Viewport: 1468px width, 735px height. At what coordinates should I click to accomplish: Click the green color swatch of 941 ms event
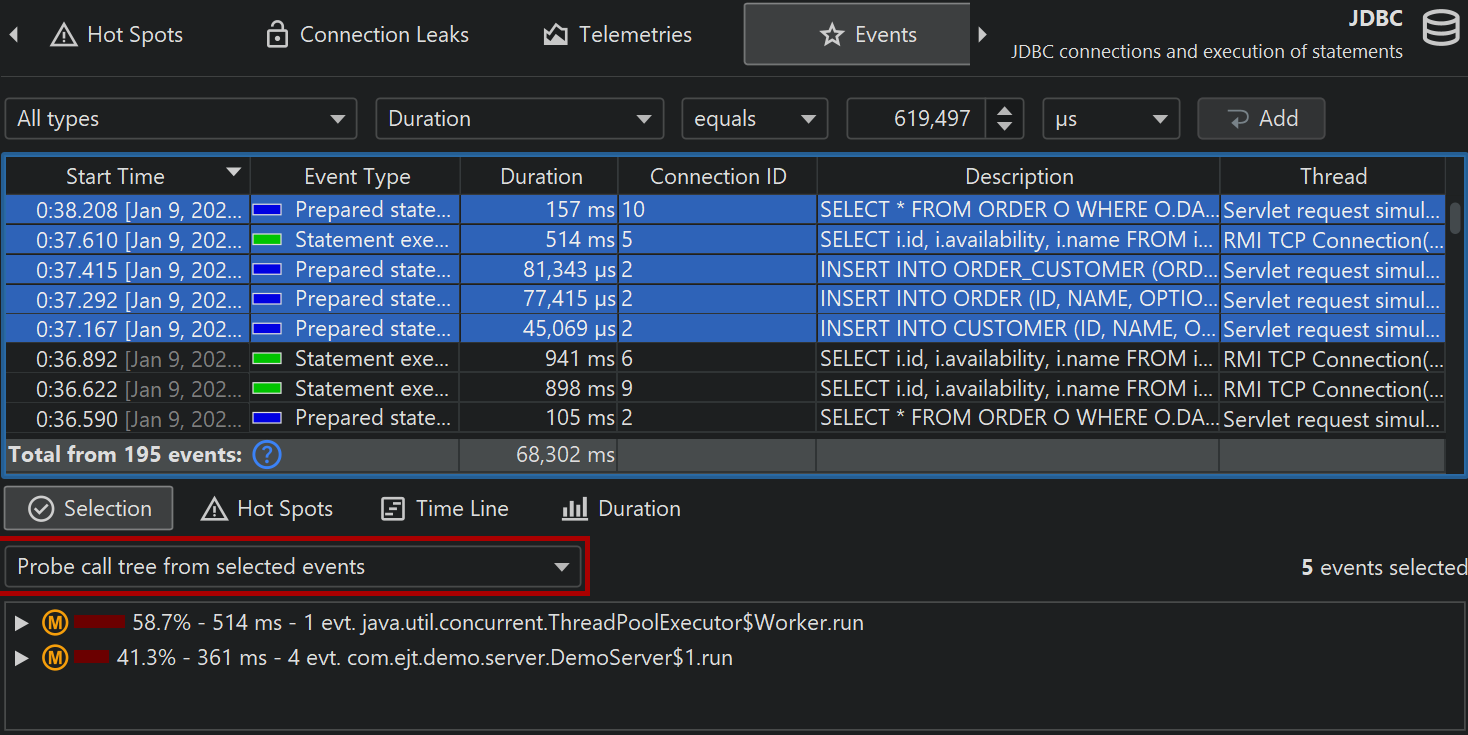[x=267, y=359]
